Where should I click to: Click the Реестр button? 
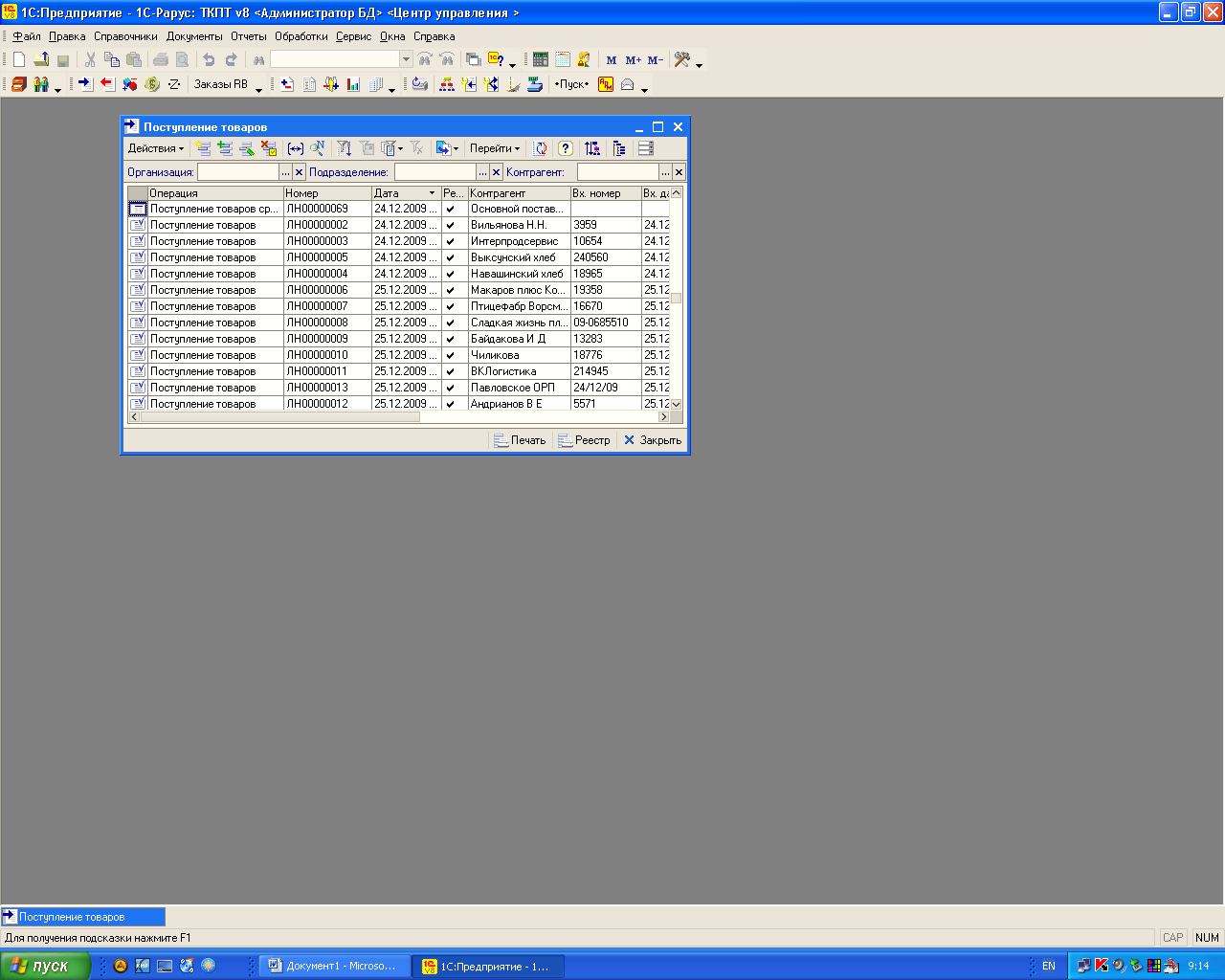pyautogui.click(x=584, y=440)
